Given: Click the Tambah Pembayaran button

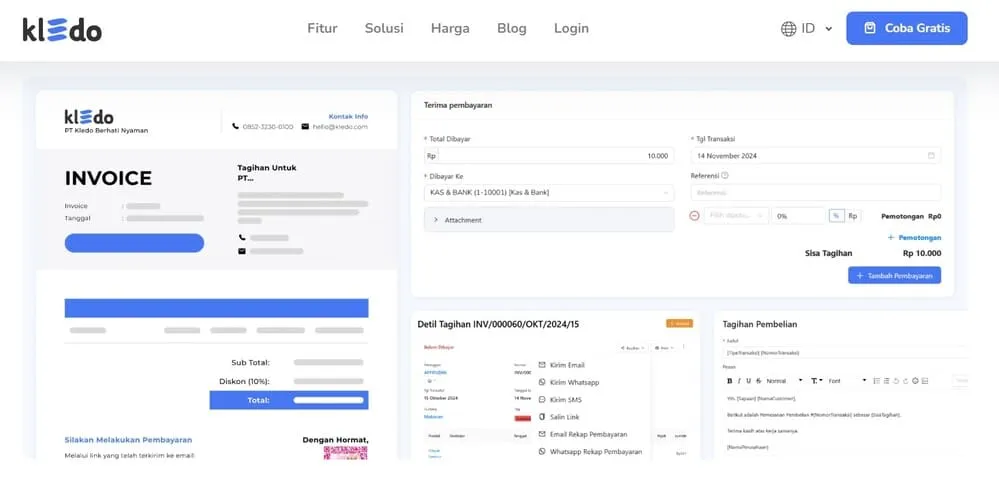Looking at the screenshot, I should (x=894, y=275).
